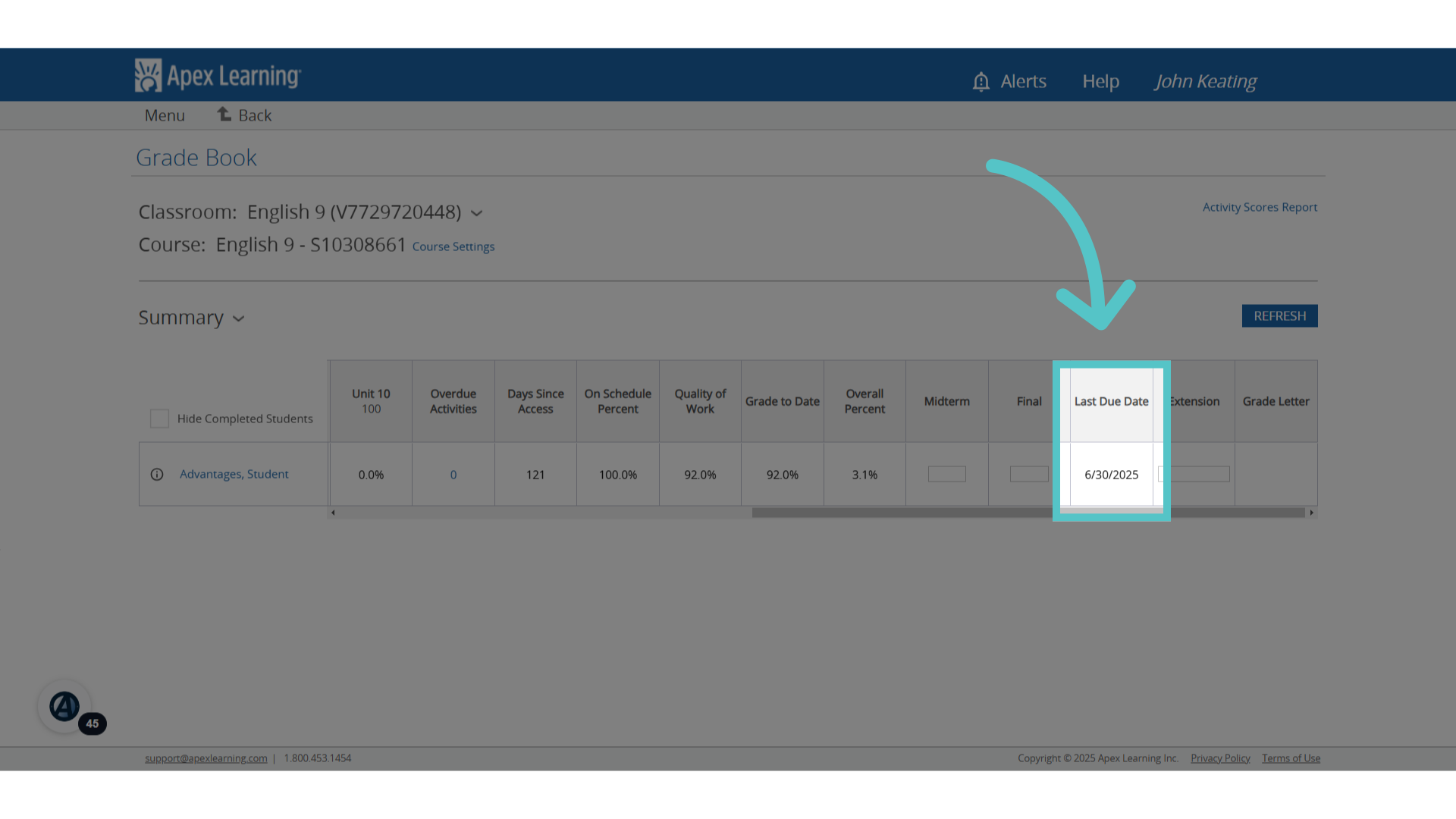Click the REFRESH button

[1279, 316]
